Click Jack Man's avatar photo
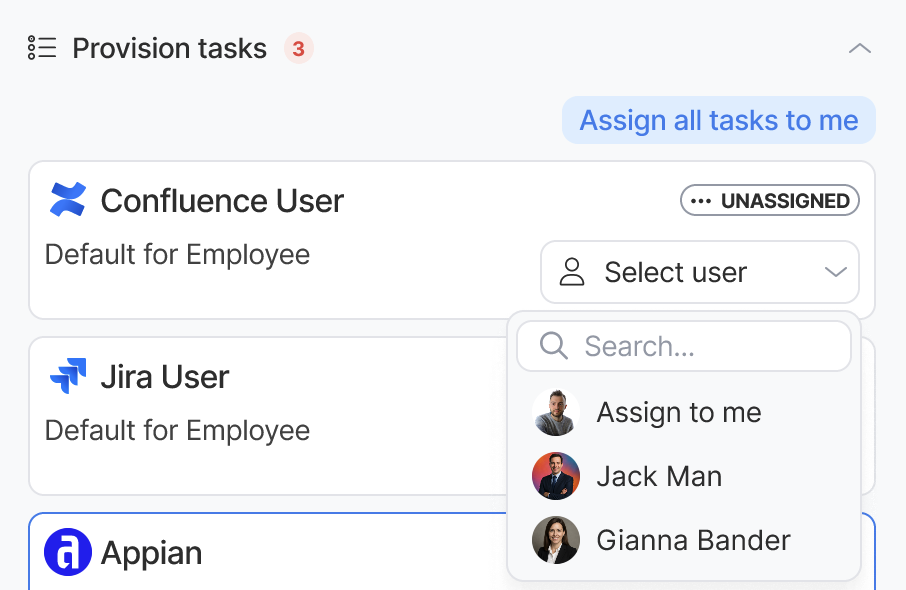The width and height of the screenshot is (906, 590). tap(556, 476)
